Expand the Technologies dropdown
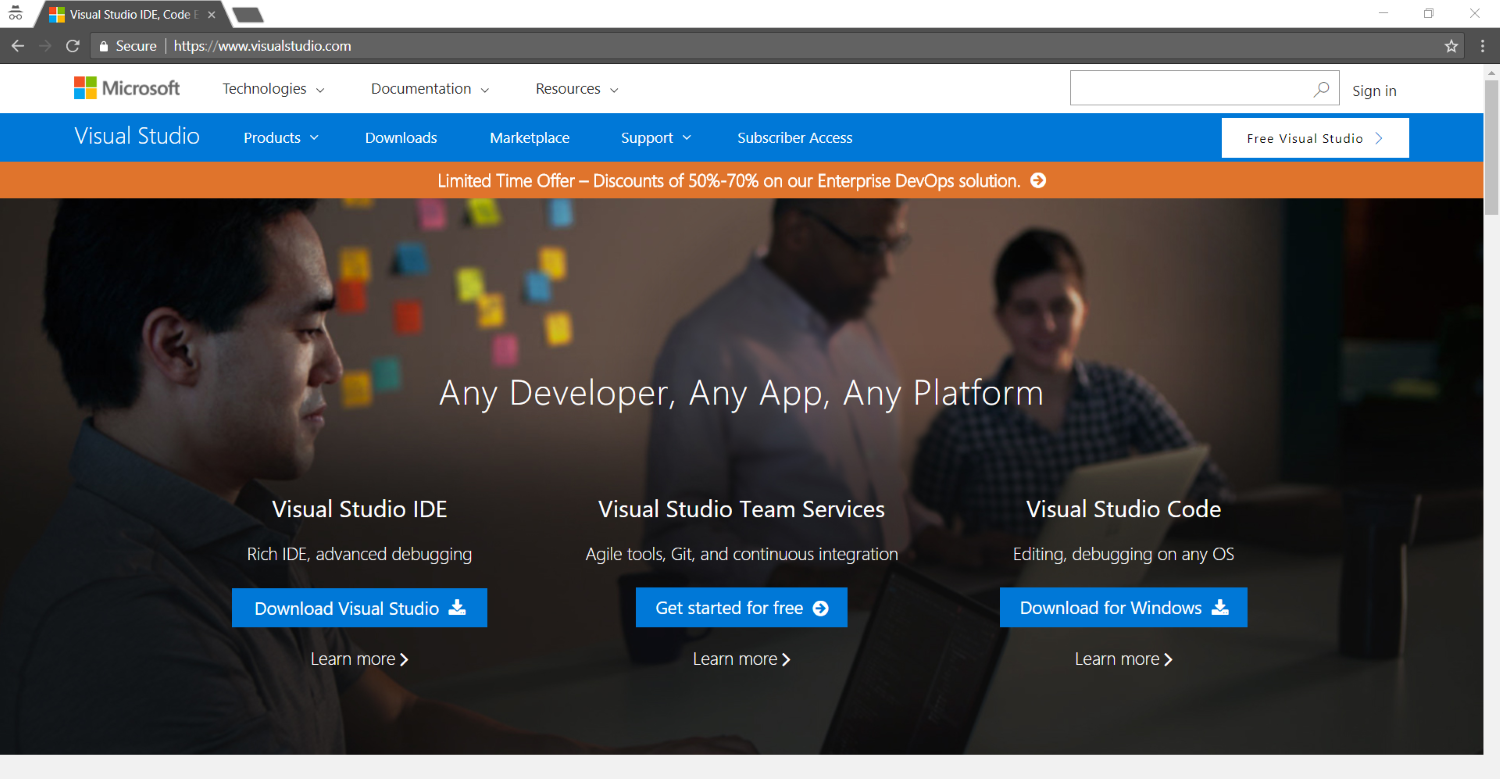This screenshot has width=1500, height=779. click(x=273, y=89)
